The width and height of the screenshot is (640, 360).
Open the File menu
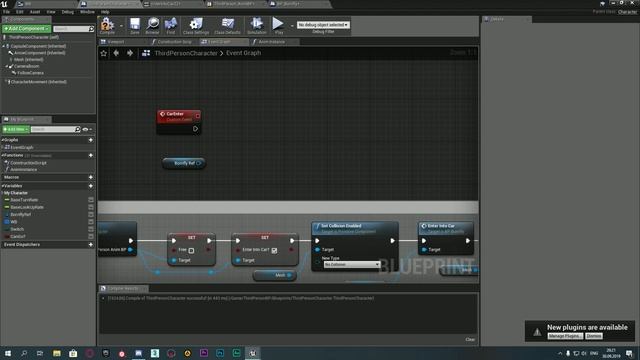pos(7,12)
